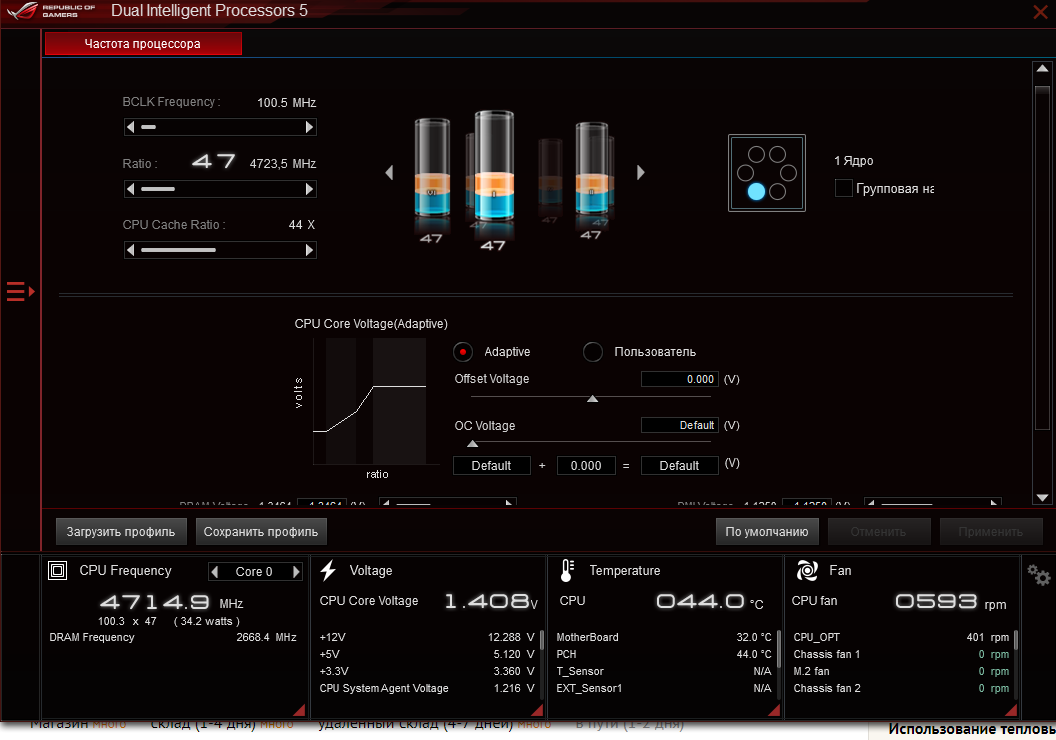Open settings gear icon near Fan panel

point(1038,574)
